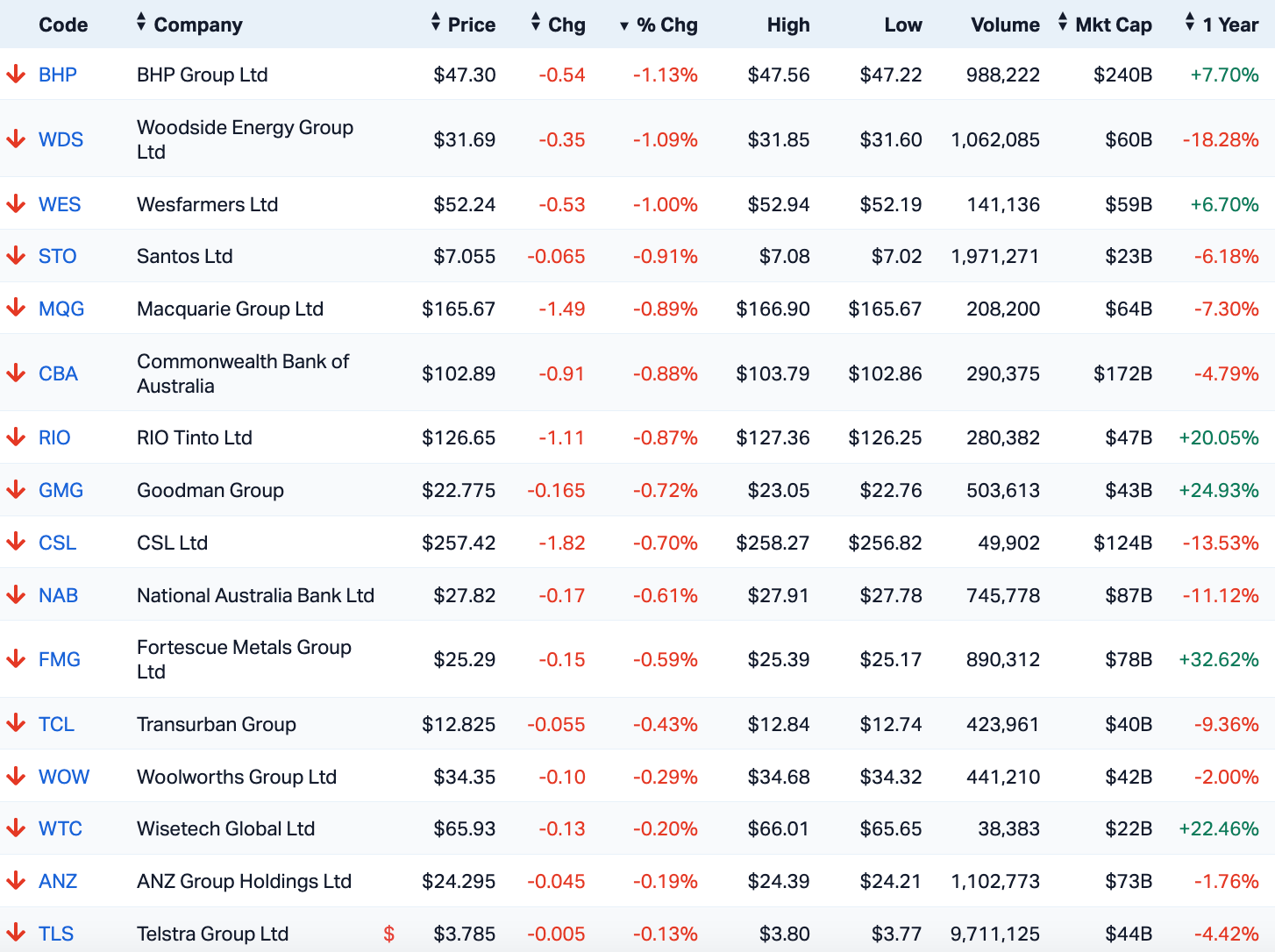Click the red down arrow beside CBA
The height and width of the screenshot is (952, 1275).
click(16, 373)
